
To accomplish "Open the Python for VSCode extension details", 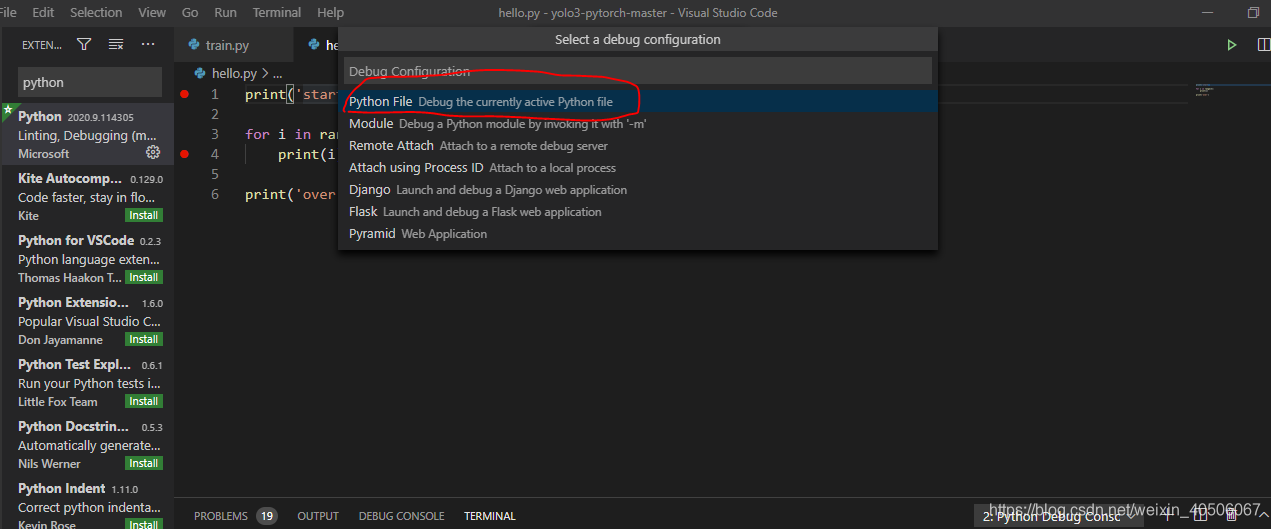I will (x=87, y=259).
